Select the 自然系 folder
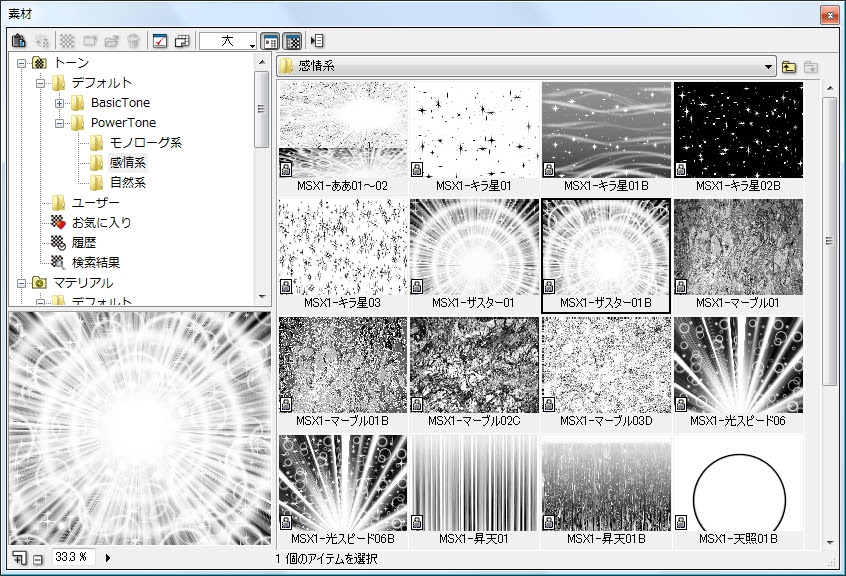This screenshot has height=576, width=846. pyautogui.click(x=128, y=182)
